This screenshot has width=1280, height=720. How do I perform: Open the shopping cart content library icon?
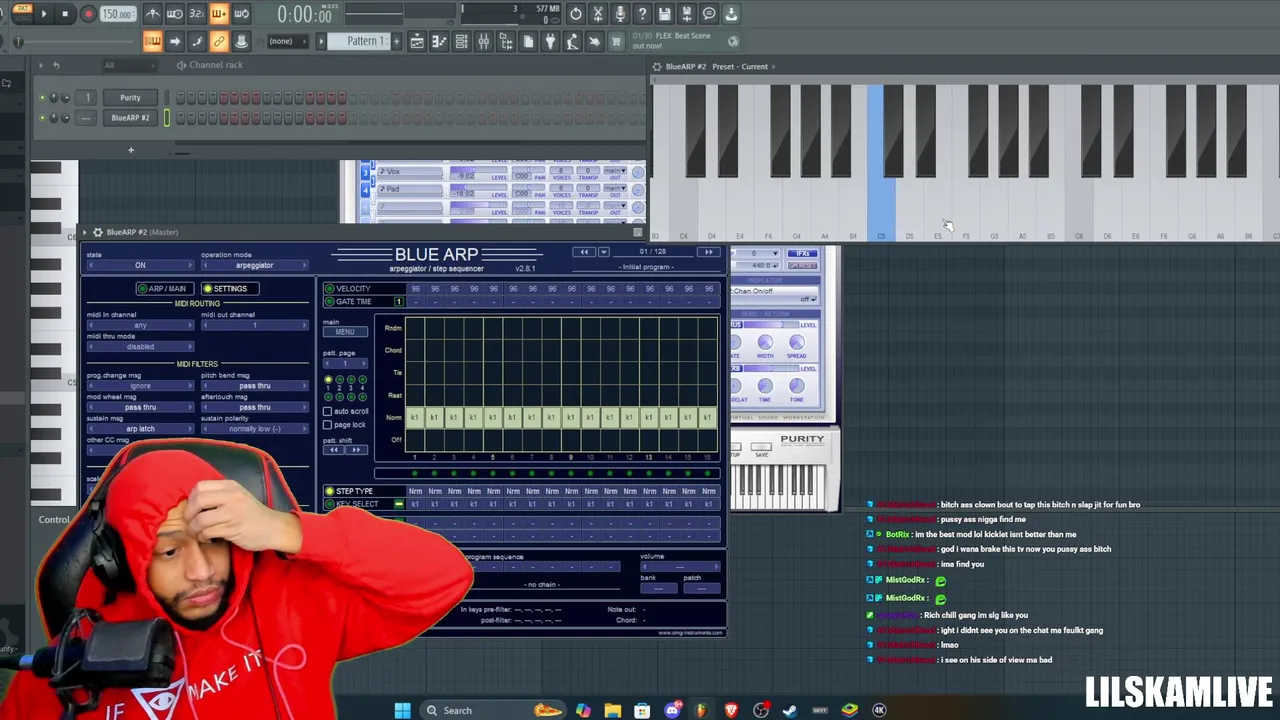[616, 41]
